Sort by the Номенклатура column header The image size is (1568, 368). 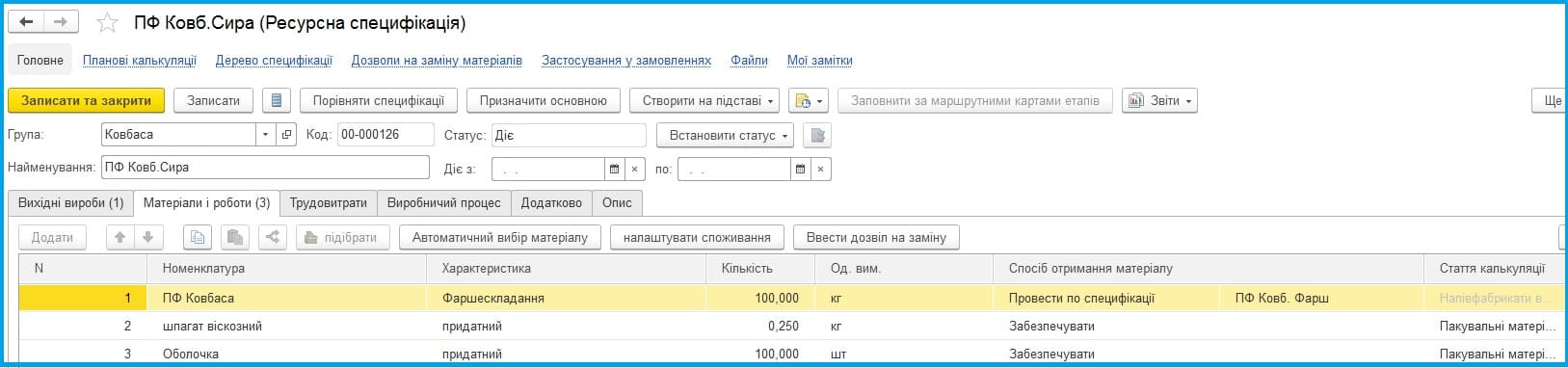click(x=287, y=269)
